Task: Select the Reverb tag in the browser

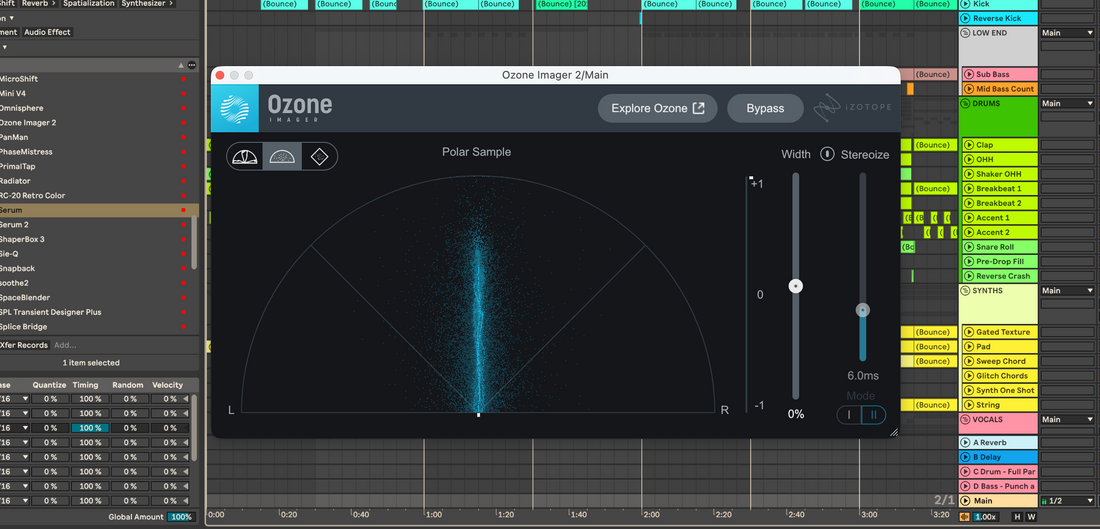Action: (37, 4)
